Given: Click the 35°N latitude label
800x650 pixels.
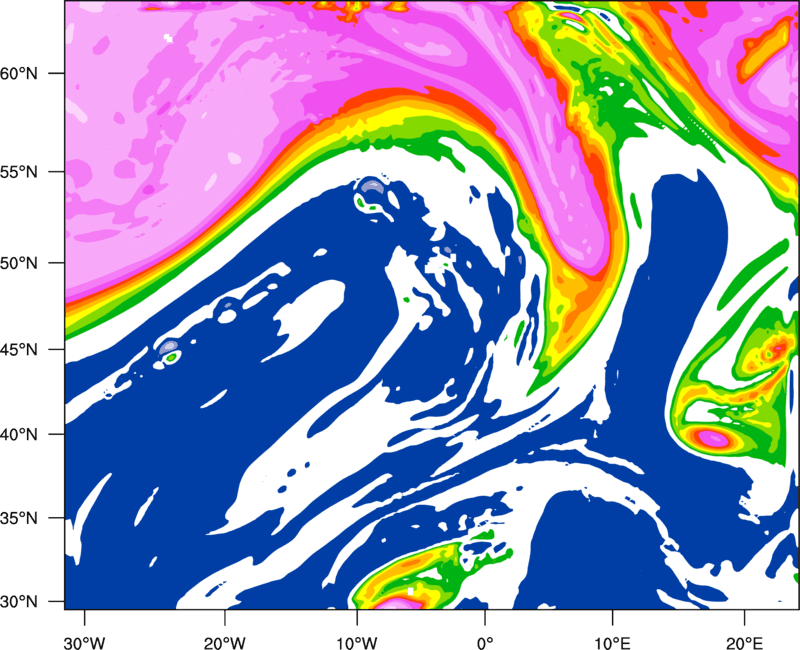Looking at the screenshot, I should coord(19,519).
